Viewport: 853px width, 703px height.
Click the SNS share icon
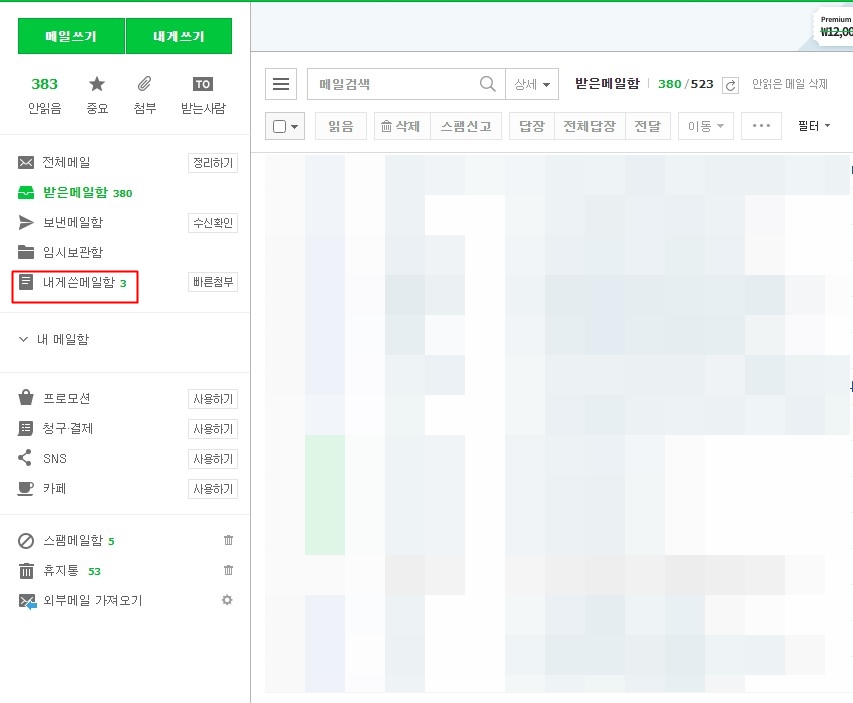[25, 458]
